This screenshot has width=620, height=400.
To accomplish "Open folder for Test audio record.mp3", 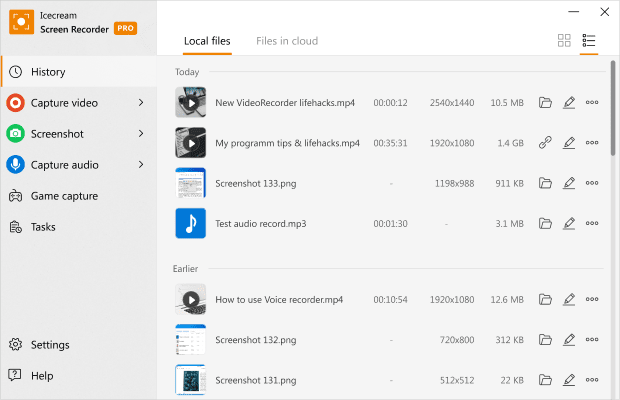I will click(545, 223).
